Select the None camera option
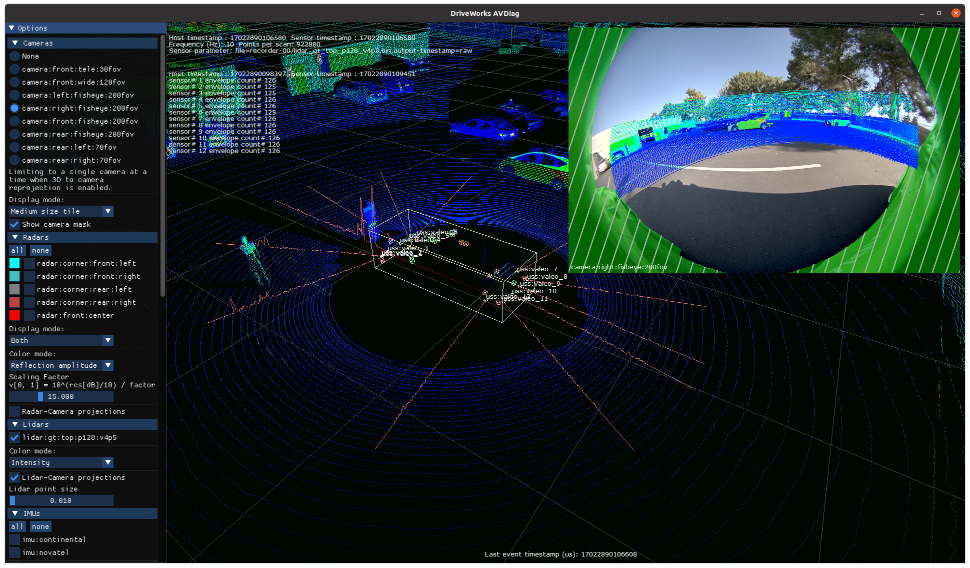Screen dimensions: 970x568 point(15,56)
